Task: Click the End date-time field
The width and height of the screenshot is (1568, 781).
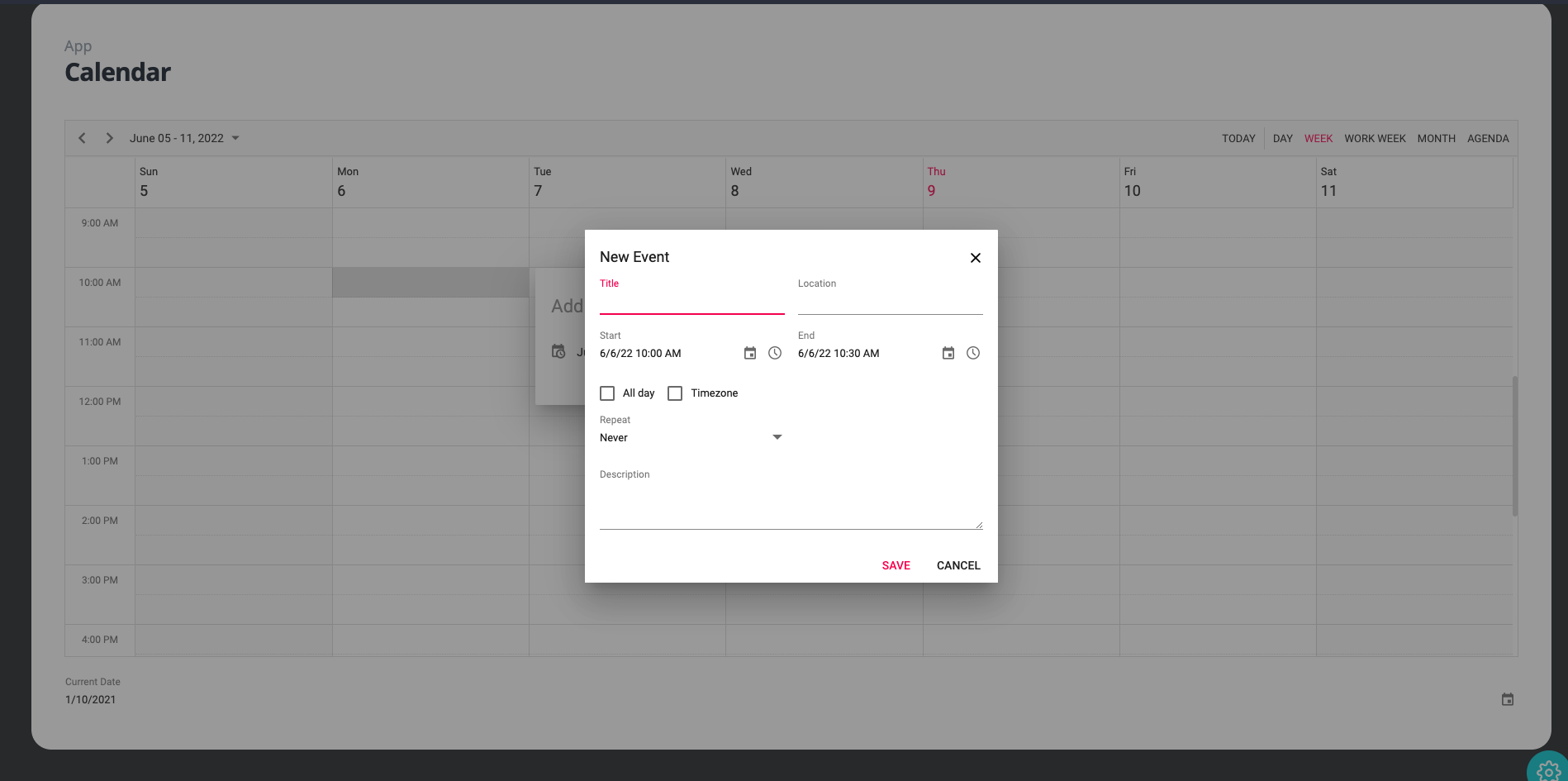Action: point(866,354)
